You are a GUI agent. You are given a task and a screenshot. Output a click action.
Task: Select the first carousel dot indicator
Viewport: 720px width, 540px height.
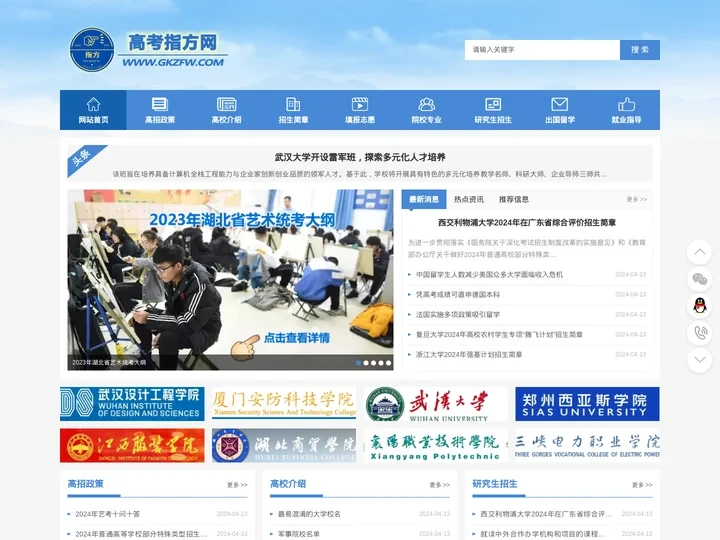click(359, 363)
